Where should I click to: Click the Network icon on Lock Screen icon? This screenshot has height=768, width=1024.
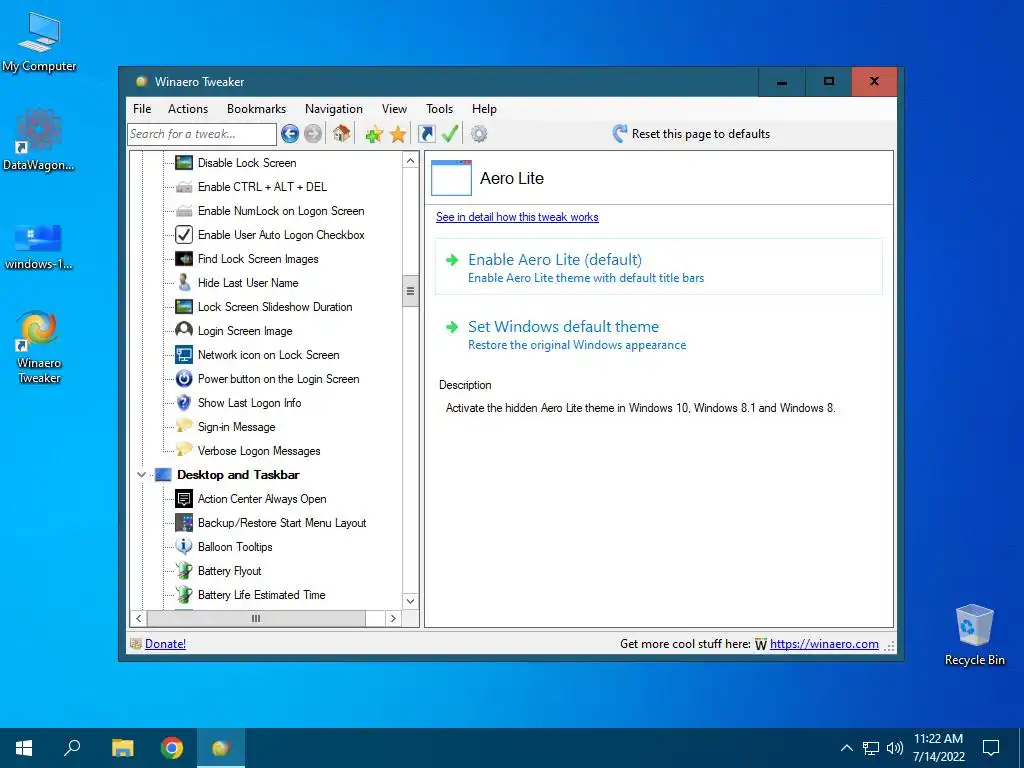(184, 355)
